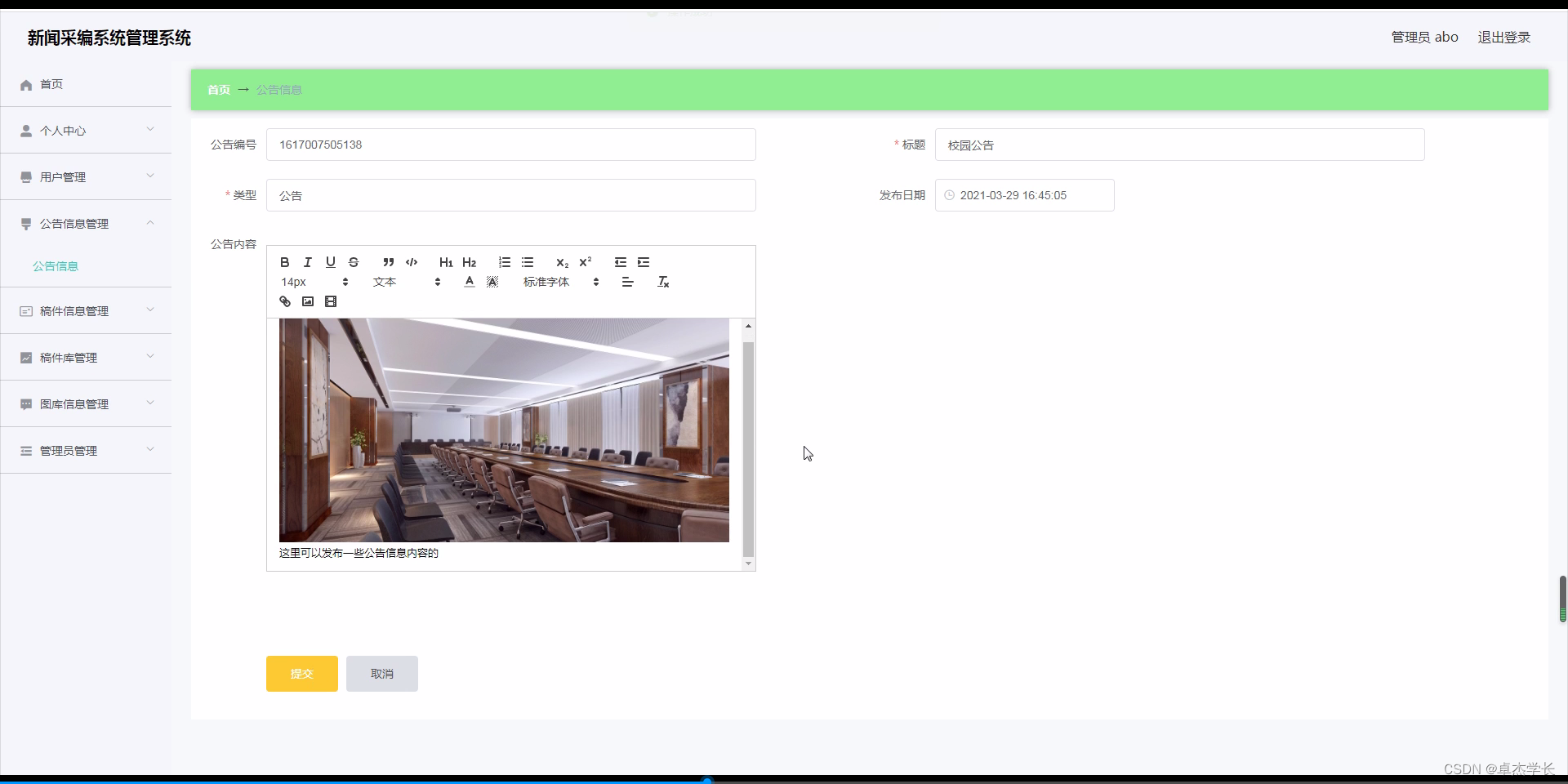
Task: Open the 发布日期 date picker field
Action: point(1024,195)
